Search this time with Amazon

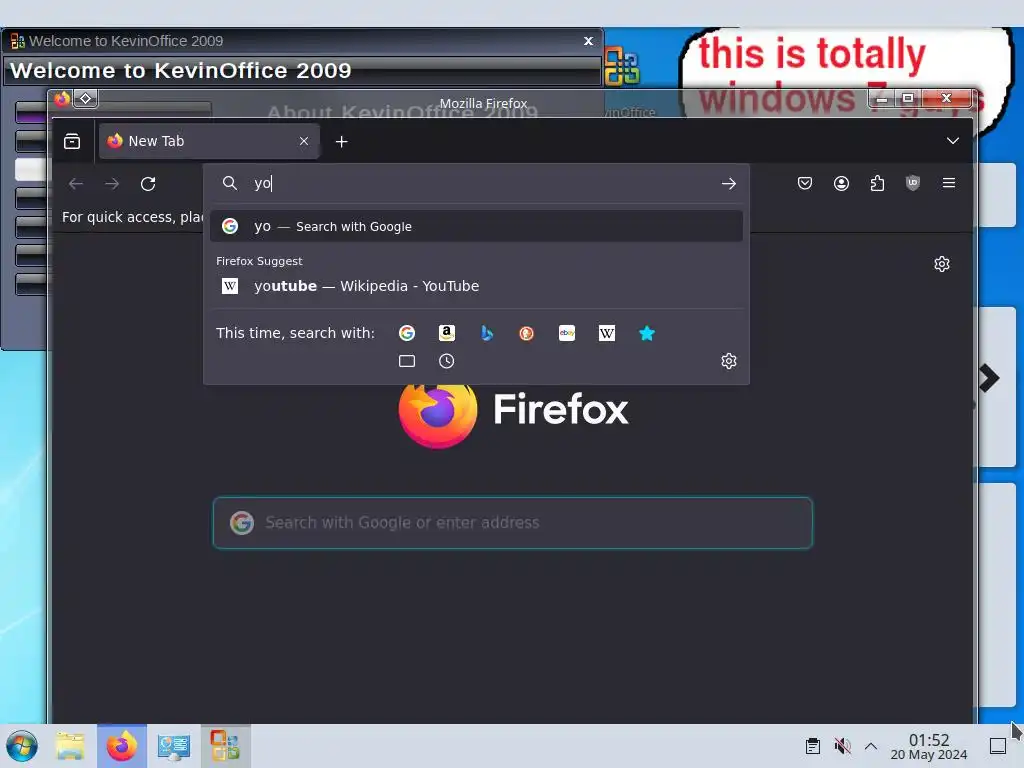(x=447, y=333)
